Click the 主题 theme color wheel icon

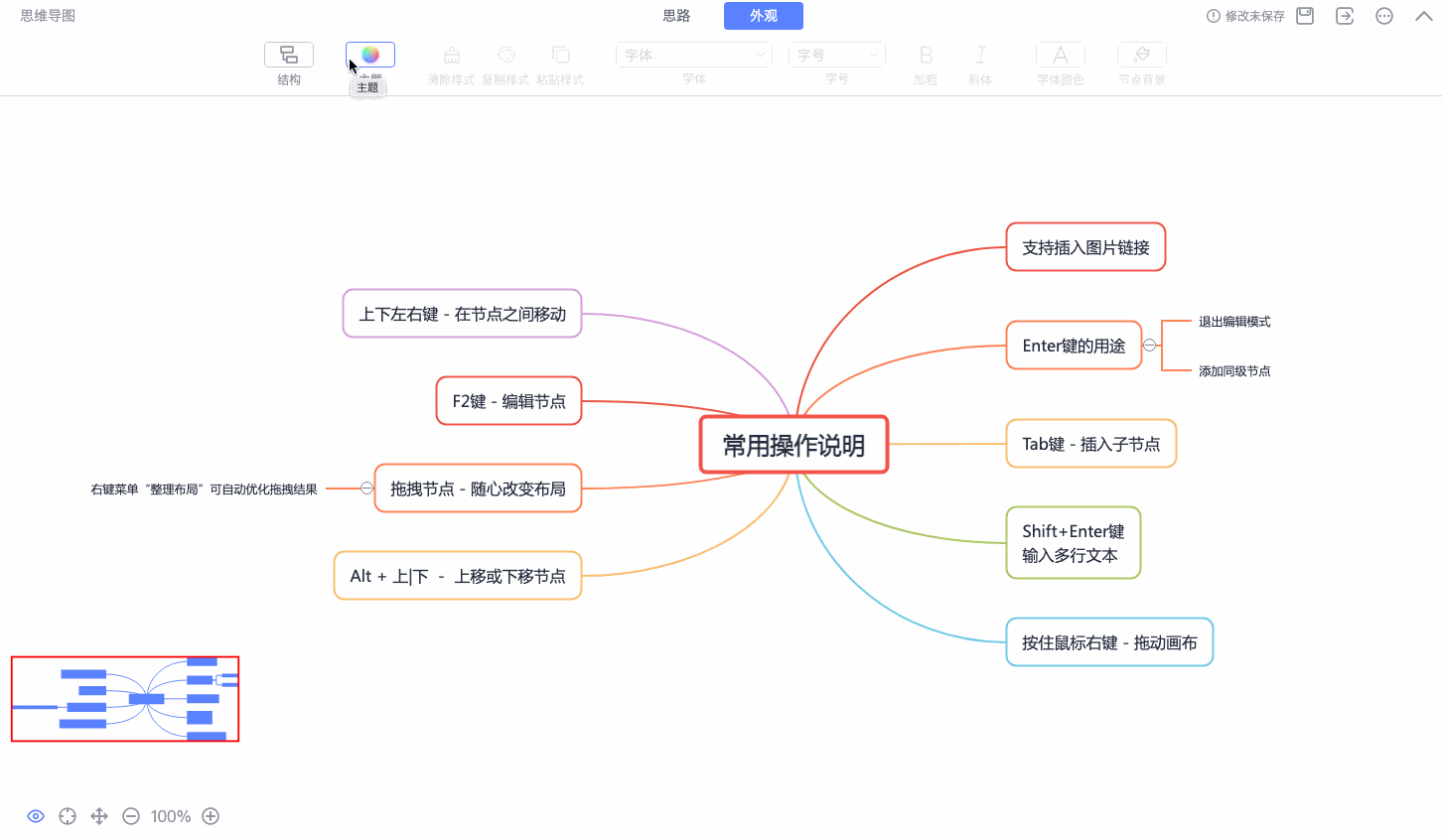368,55
